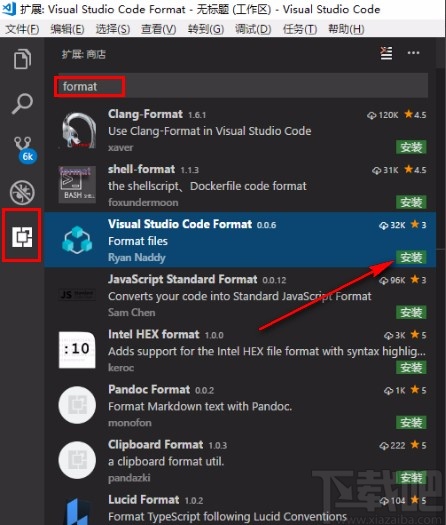Click the Intel HEX format icon
The image size is (446, 525).
point(77,350)
